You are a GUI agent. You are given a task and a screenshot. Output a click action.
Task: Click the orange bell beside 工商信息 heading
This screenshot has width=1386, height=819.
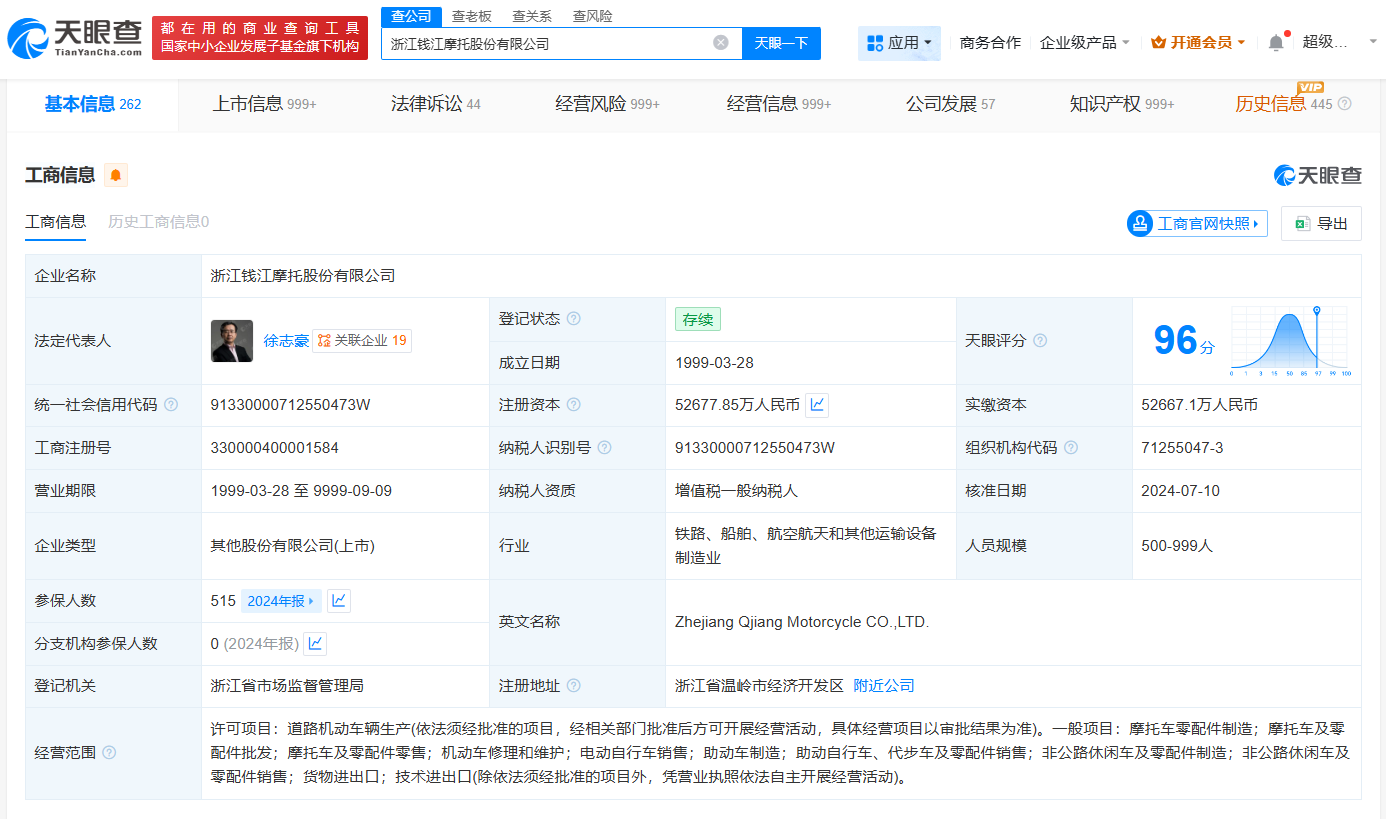point(114,174)
